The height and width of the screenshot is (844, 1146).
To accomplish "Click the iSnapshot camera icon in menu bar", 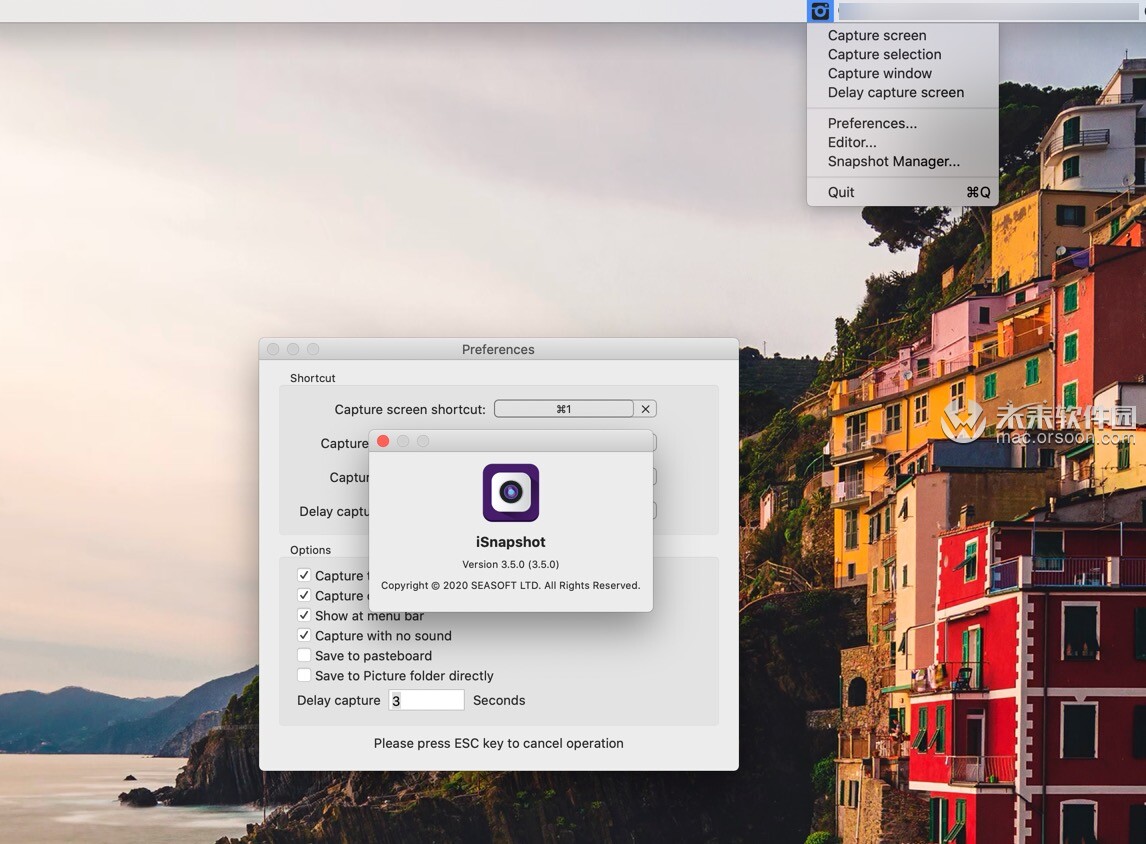I will coord(820,11).
